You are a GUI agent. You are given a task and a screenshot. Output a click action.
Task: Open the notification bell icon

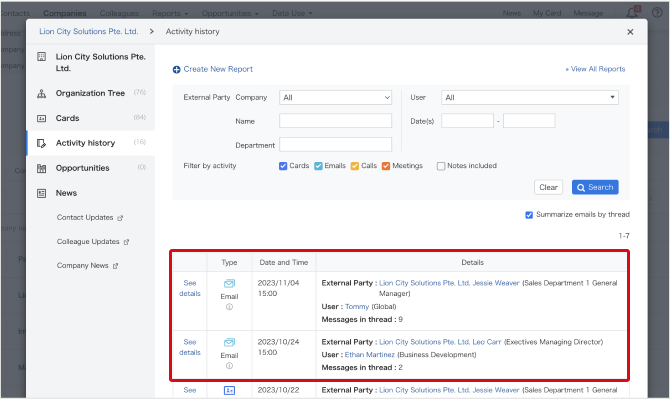click(x=633, y=12)
